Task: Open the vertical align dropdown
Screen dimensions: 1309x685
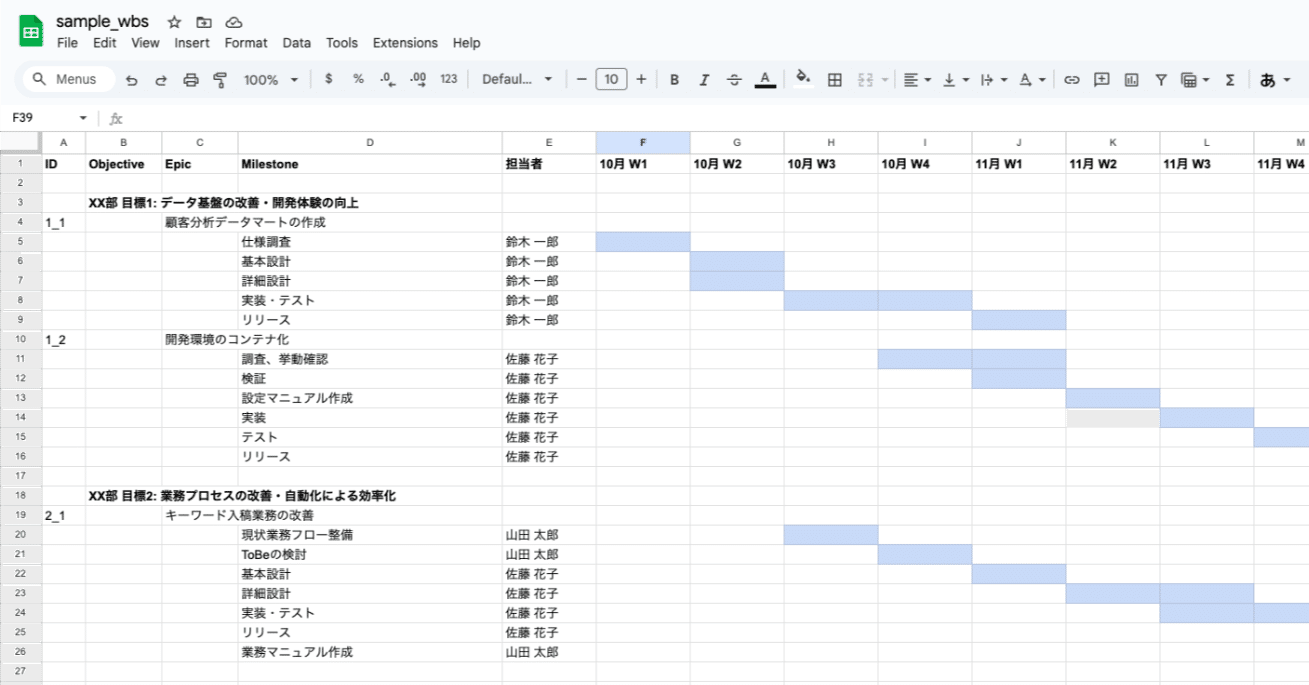Action: (956, 79)
